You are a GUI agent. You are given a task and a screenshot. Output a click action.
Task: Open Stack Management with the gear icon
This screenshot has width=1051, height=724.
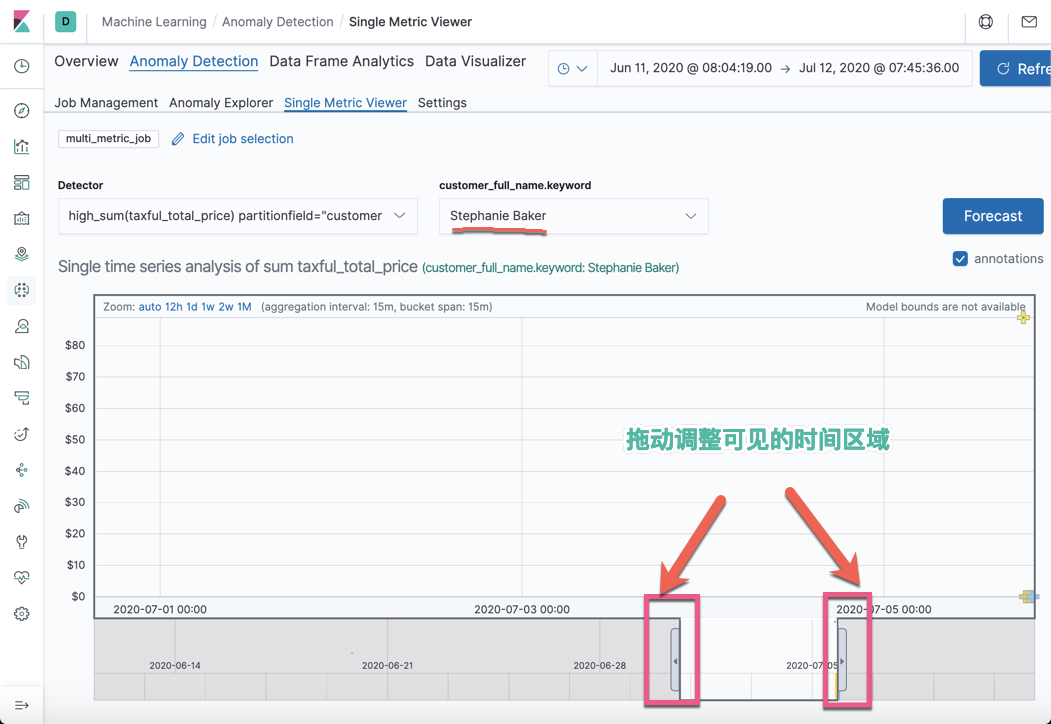(22, 613)
